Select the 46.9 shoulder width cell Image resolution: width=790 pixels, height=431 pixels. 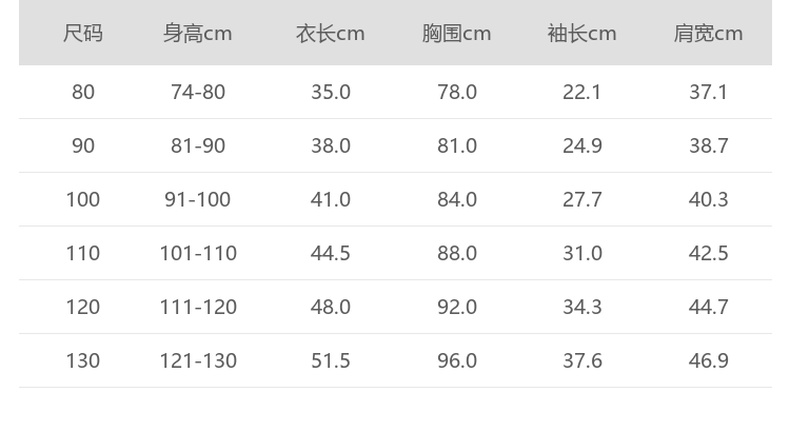coord(708,361)
